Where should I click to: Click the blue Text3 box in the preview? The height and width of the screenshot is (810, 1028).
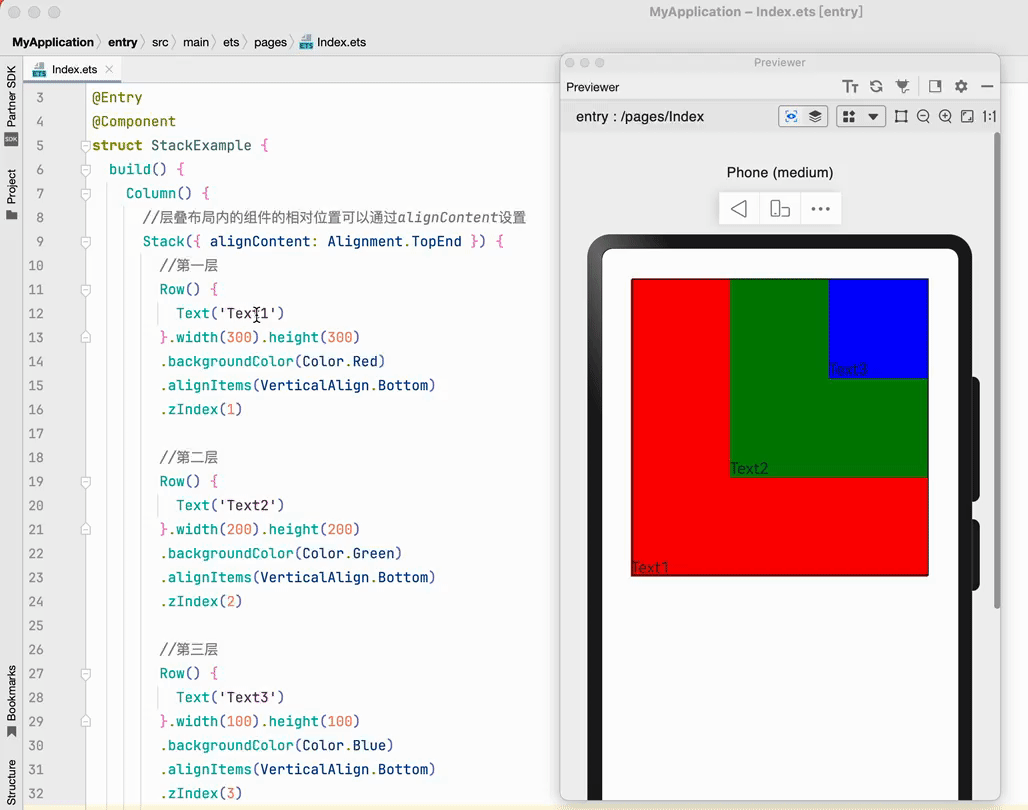[x=879, y=329]
